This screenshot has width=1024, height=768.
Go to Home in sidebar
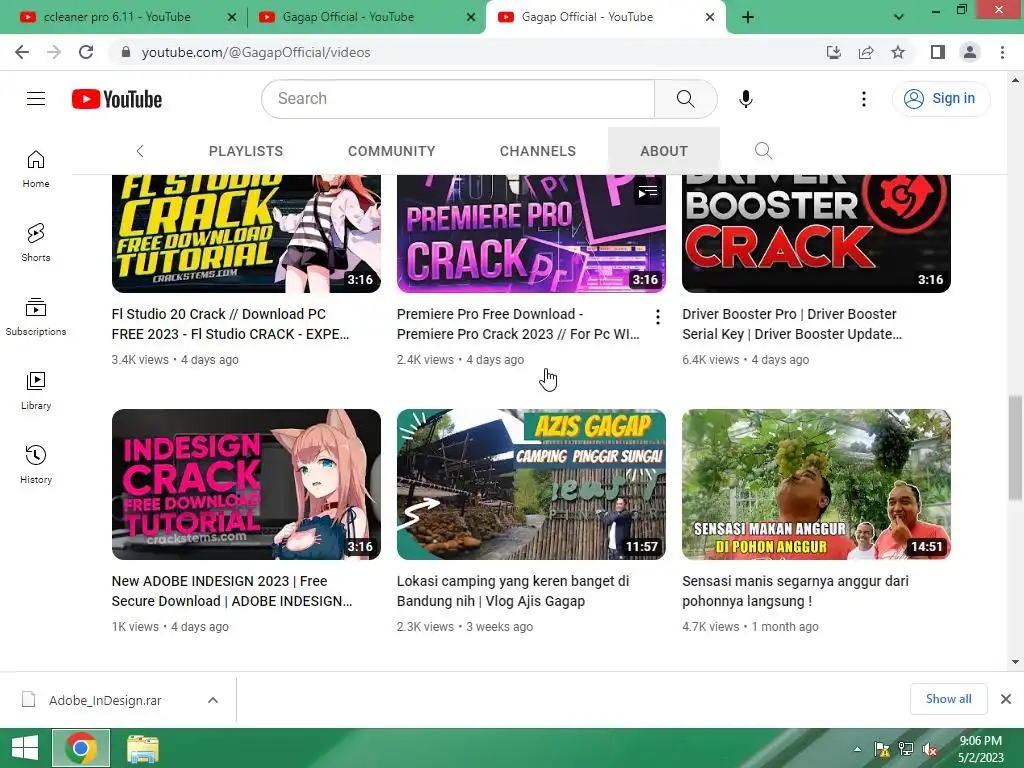[x=36, y=169]
